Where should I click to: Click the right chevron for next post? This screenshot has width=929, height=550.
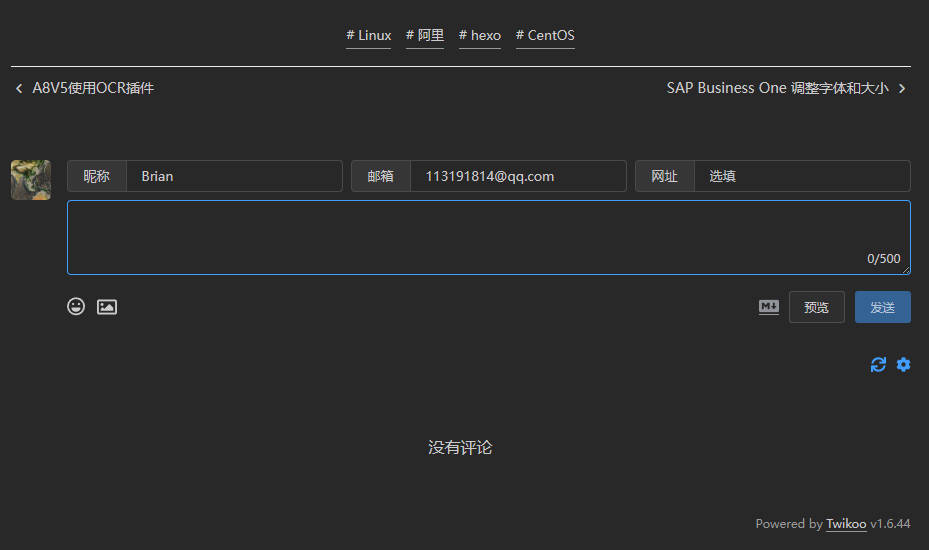(x=902, y=88)
